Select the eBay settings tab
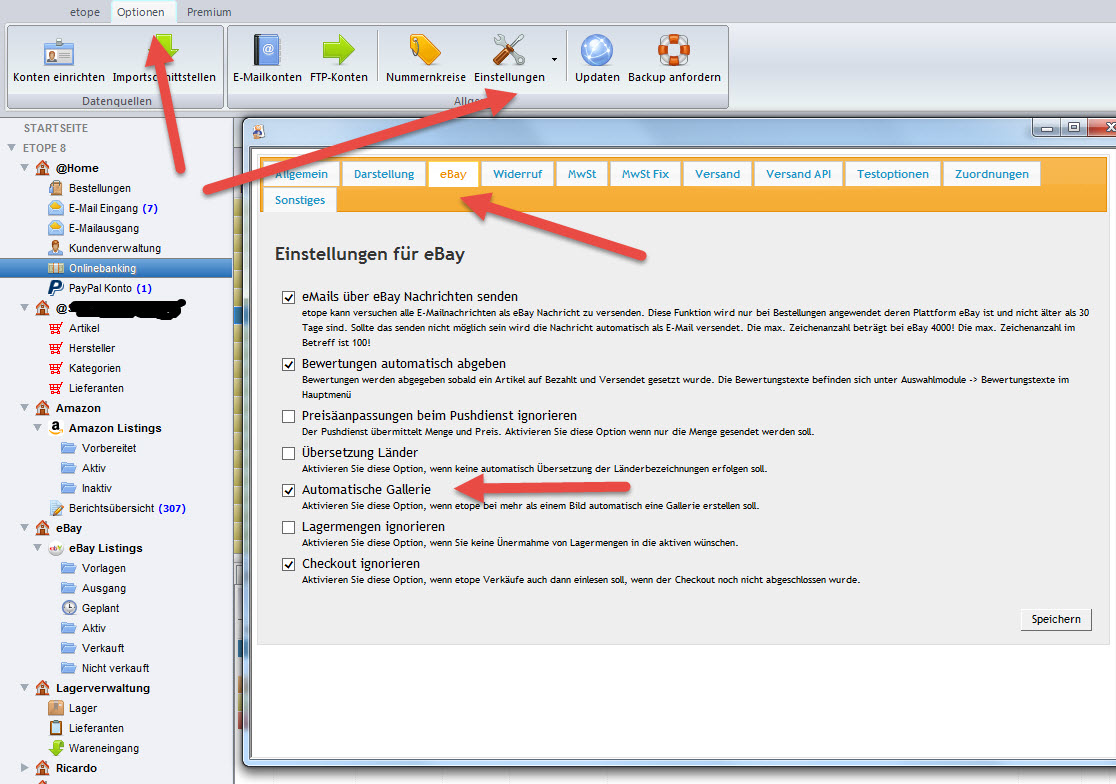The image size is (1116, 784). 453,174
